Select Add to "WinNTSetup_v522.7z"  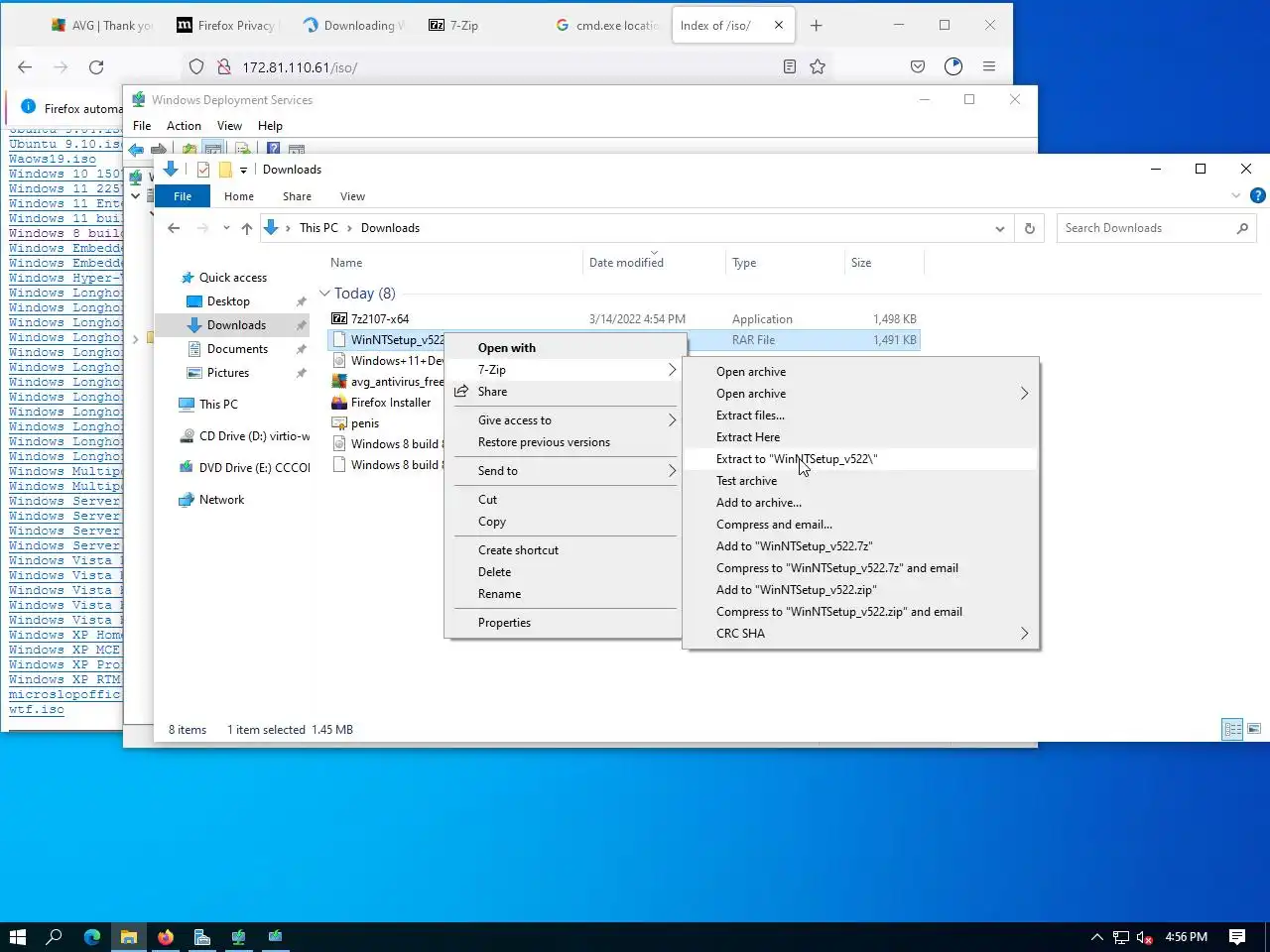click(795, 546)
